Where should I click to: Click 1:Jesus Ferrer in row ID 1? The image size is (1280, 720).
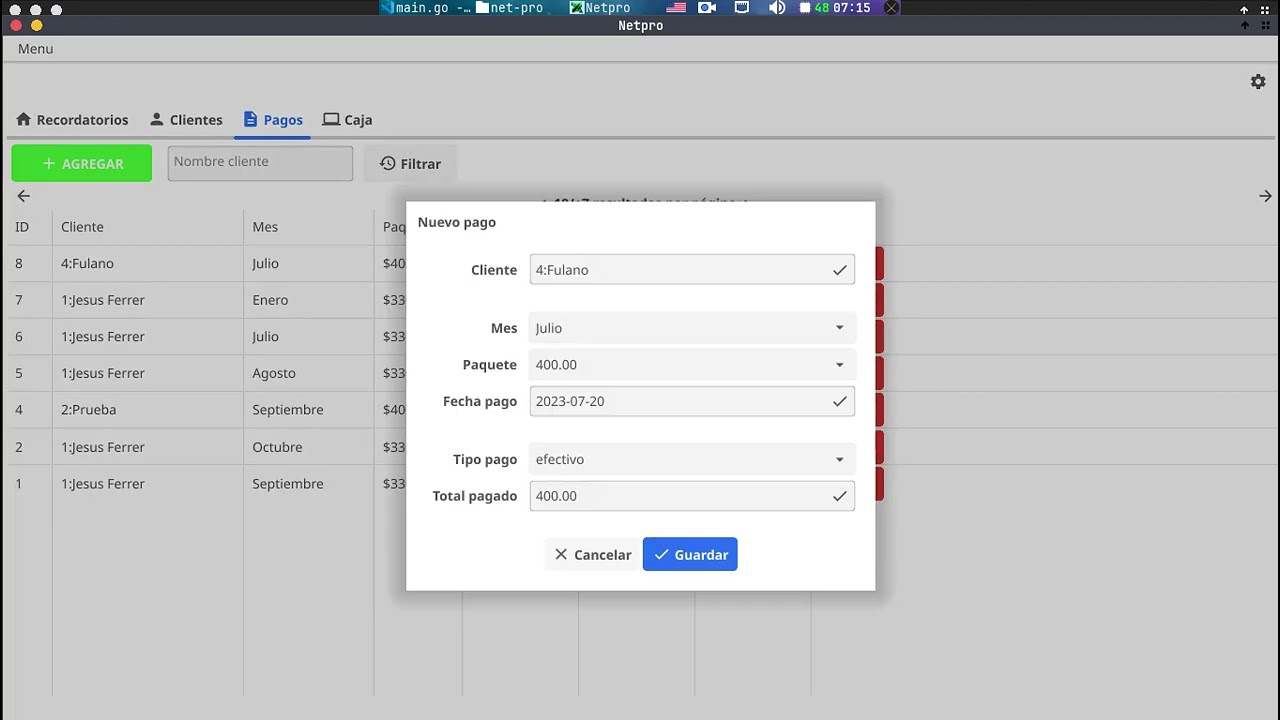click(103, 484)
